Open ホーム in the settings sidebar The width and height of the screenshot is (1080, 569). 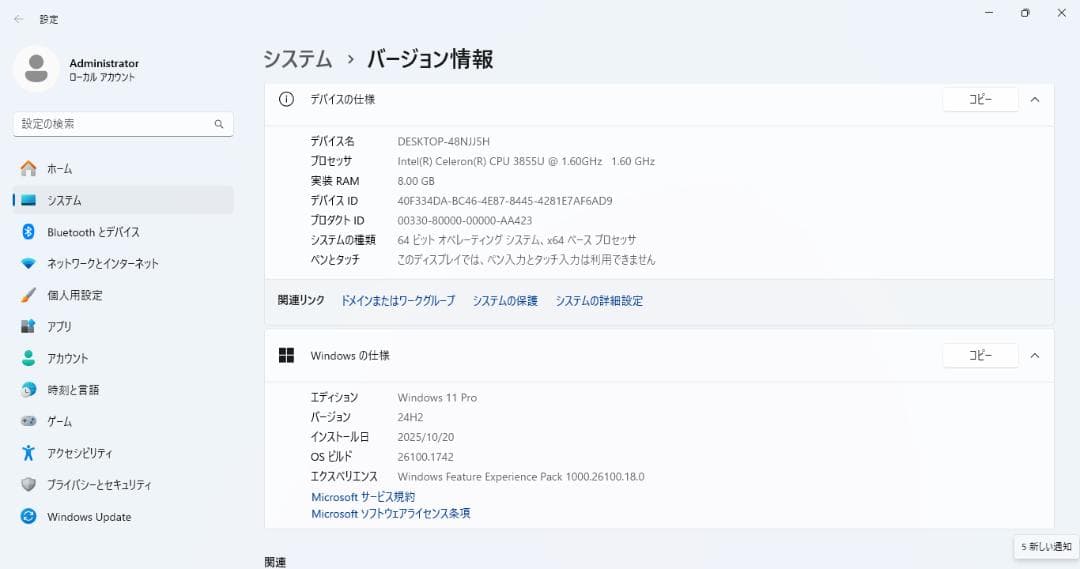coord(123,168)
